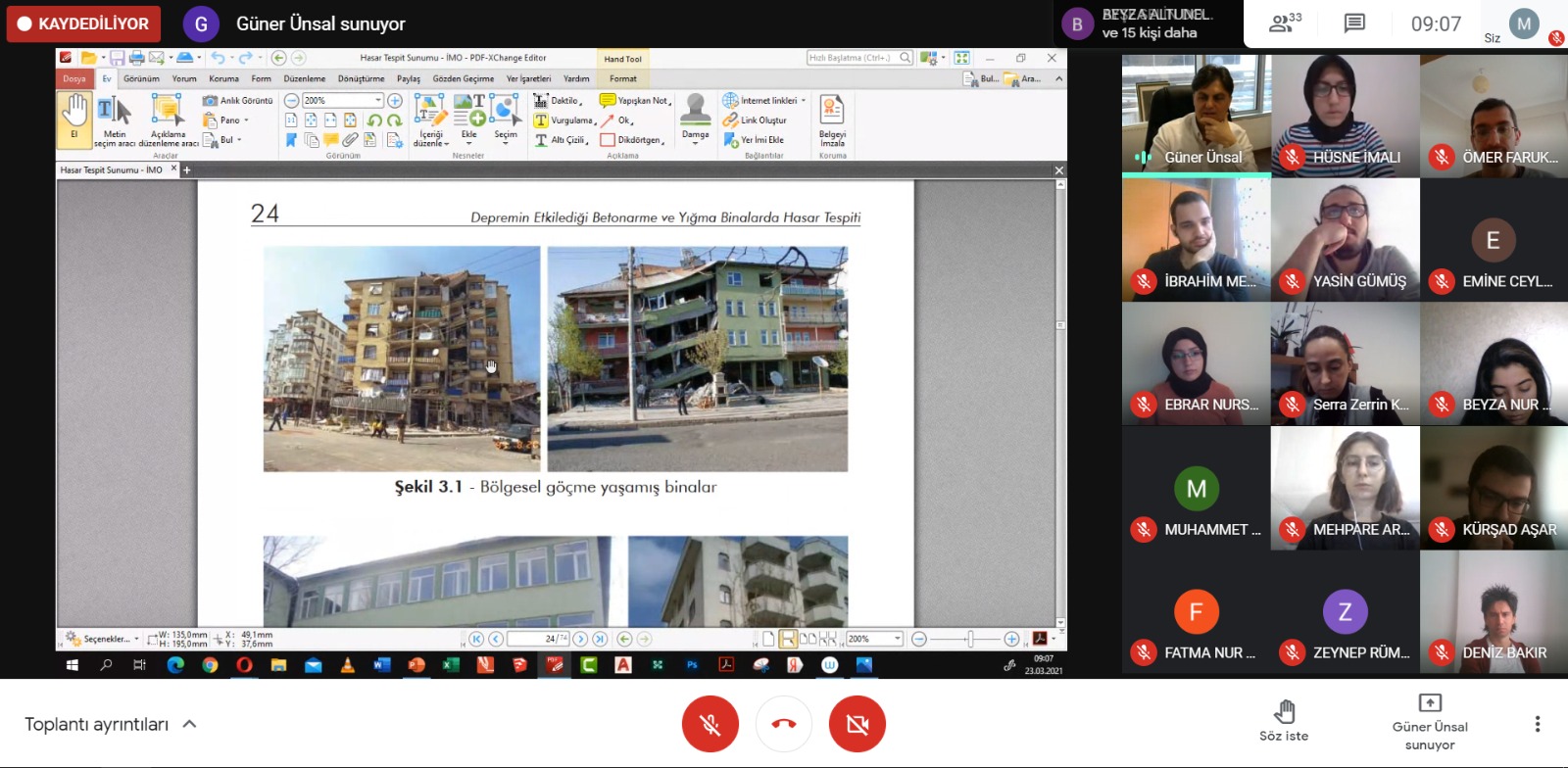Image resolution: width=1568 pixels, height=768 pixels.
Task: Click the document vertical scrollbar
Action: click(x=1060, y=402)
